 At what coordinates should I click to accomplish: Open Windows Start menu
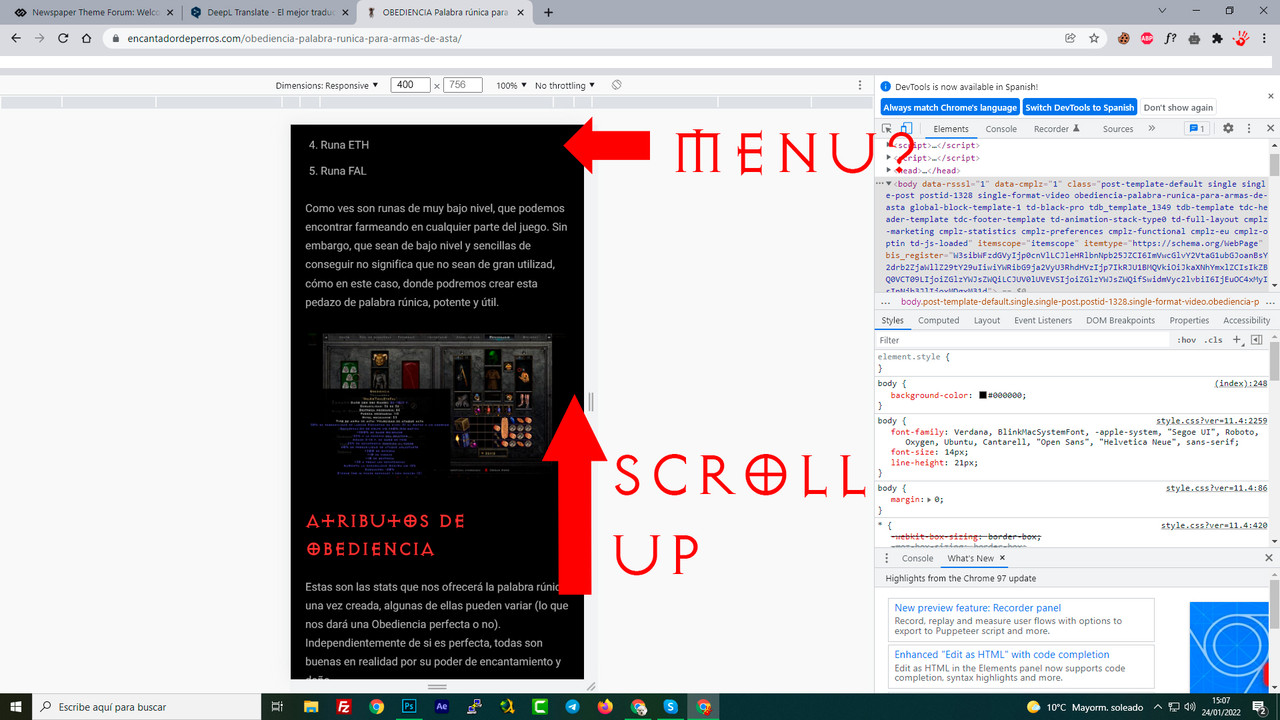[16, 706]
